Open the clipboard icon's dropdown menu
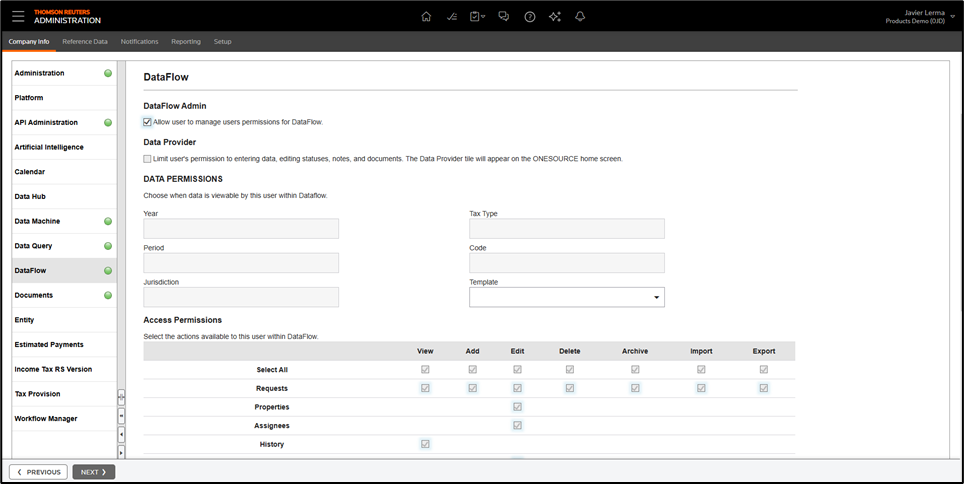Image resolution: width=964 pixels, height=484 pixels. (478, 17)
